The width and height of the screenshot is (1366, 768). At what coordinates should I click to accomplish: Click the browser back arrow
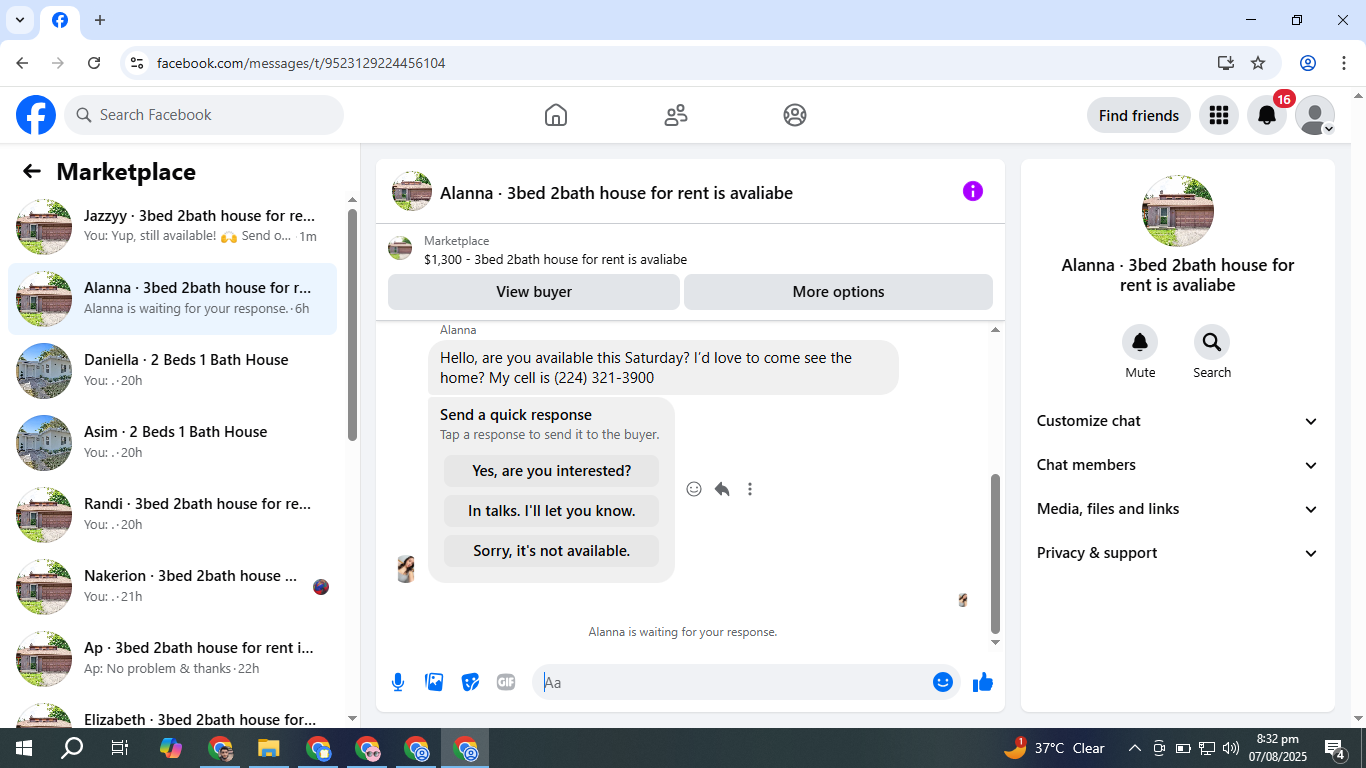pyautogui.click(x=22, y=63)
